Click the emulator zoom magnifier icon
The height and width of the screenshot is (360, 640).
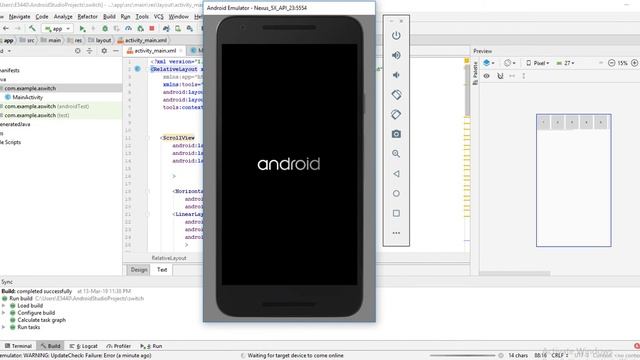pyautogui.click(x=396, y=154)
